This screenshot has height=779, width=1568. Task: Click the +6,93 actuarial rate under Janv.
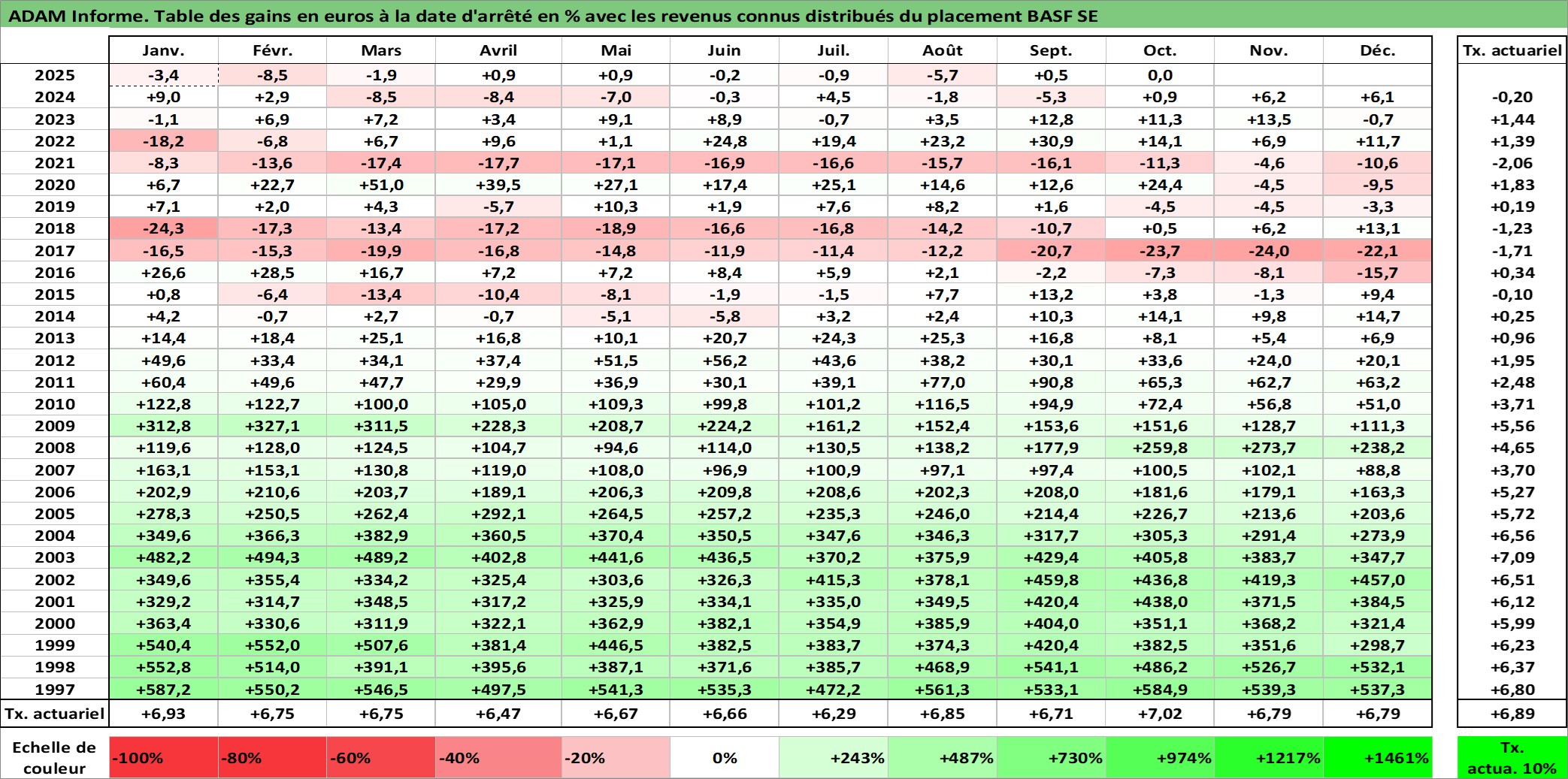coord(164,714)
